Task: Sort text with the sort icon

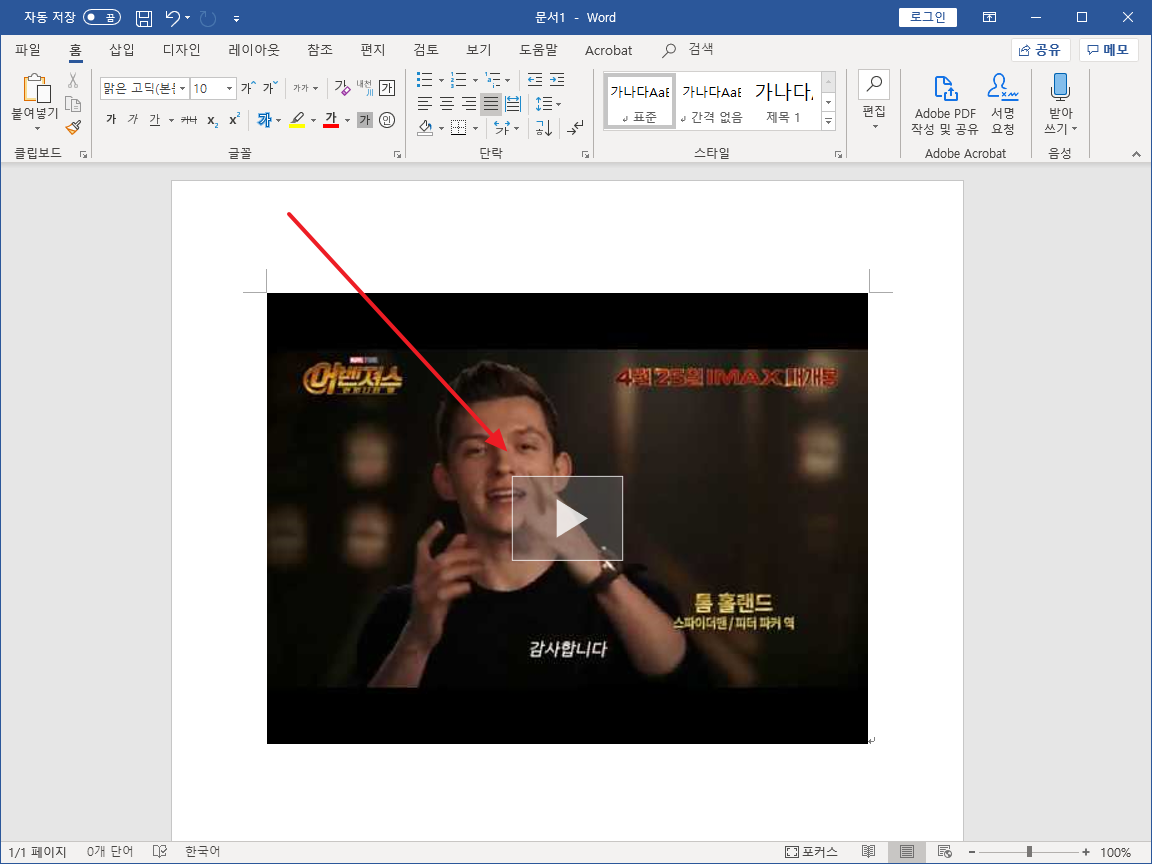Action: click(544, 128)
